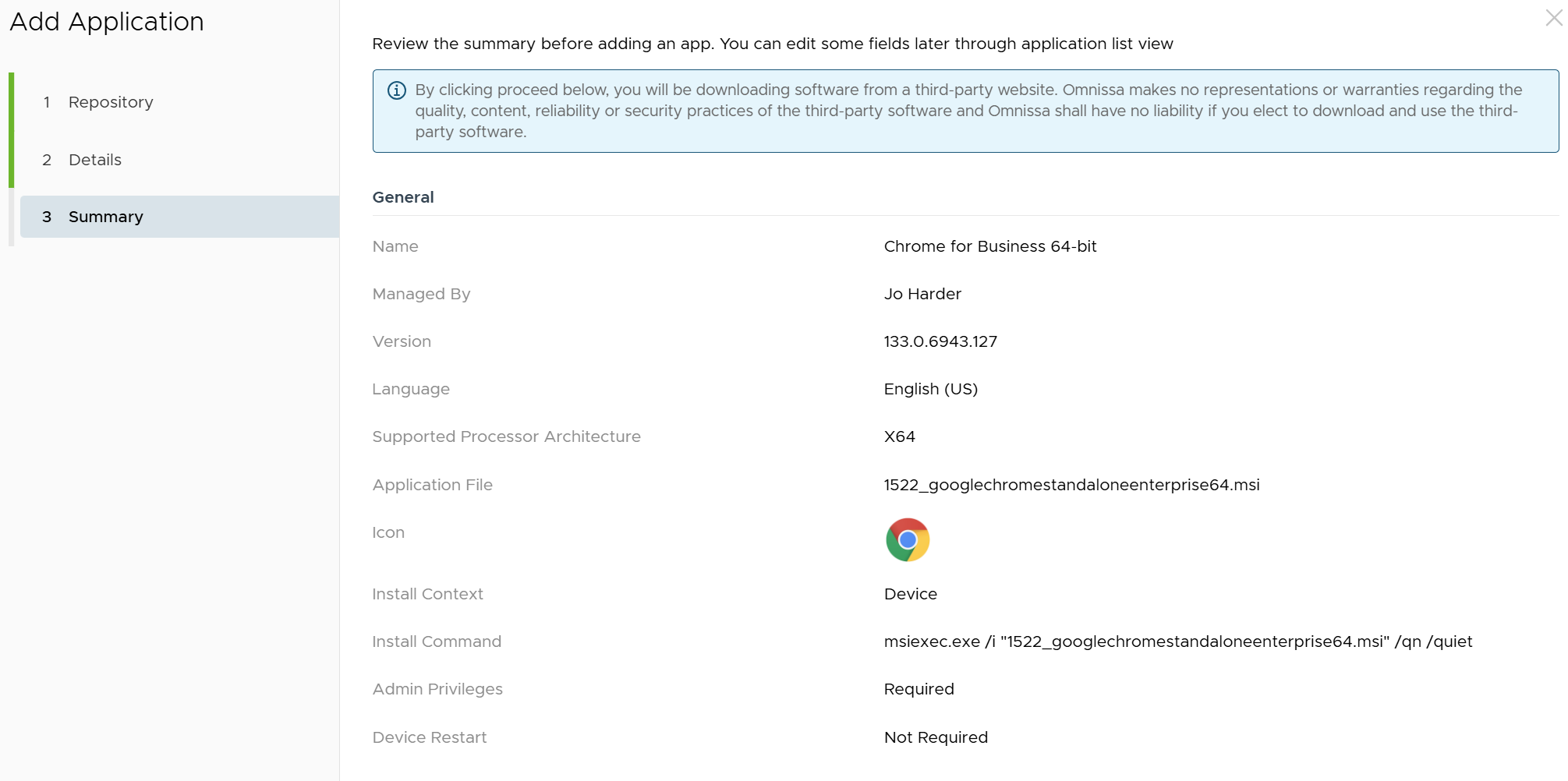The width and height of the screenshot is (1568, 781).
Task: Click the General section heading
Action: point(403,197)
